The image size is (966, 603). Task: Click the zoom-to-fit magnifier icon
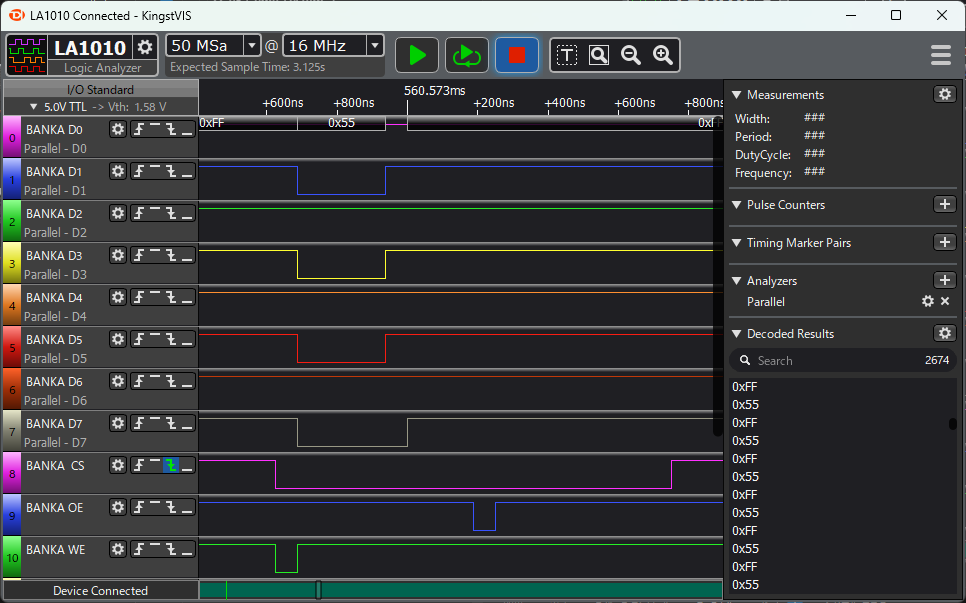point(599,55)
